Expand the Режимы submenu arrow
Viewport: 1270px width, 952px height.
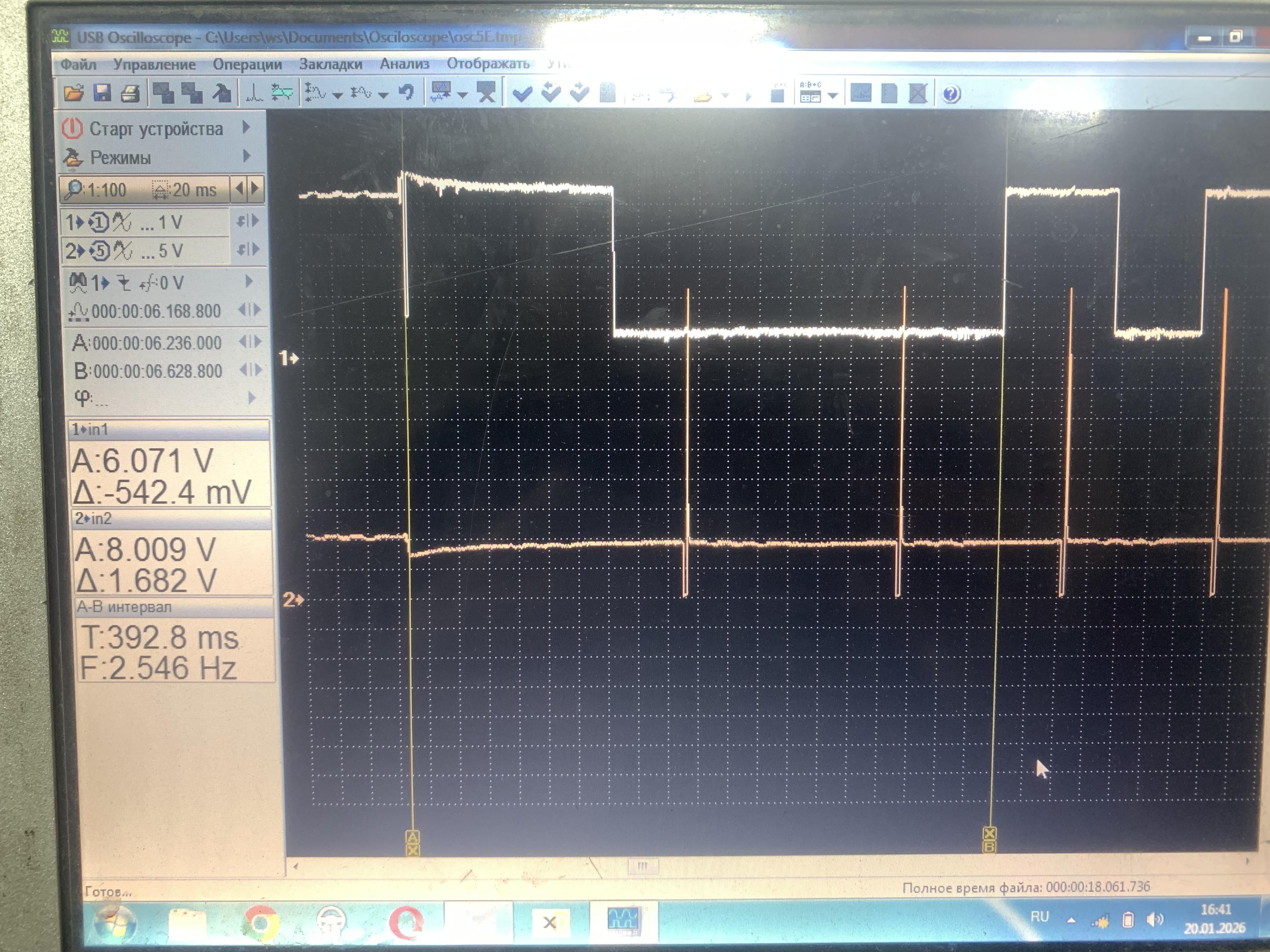pyautogui.click(x=247, y=156)
